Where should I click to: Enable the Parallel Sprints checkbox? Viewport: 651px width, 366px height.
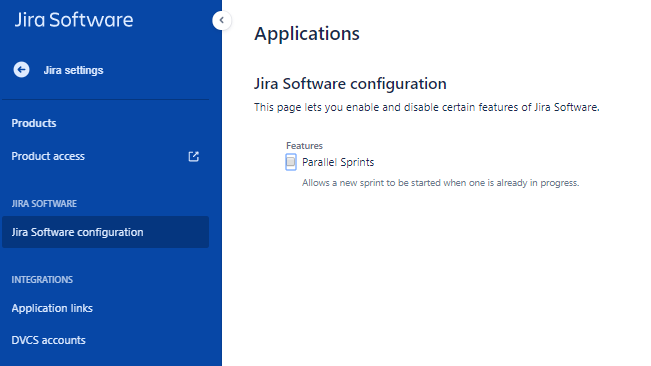[x=291, y=162]
